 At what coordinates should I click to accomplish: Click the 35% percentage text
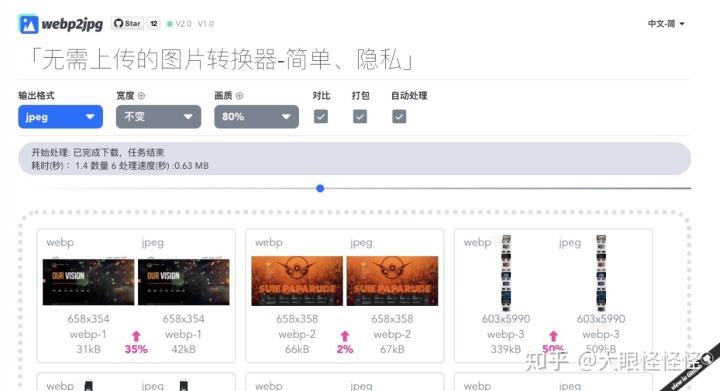pos(136,349)
